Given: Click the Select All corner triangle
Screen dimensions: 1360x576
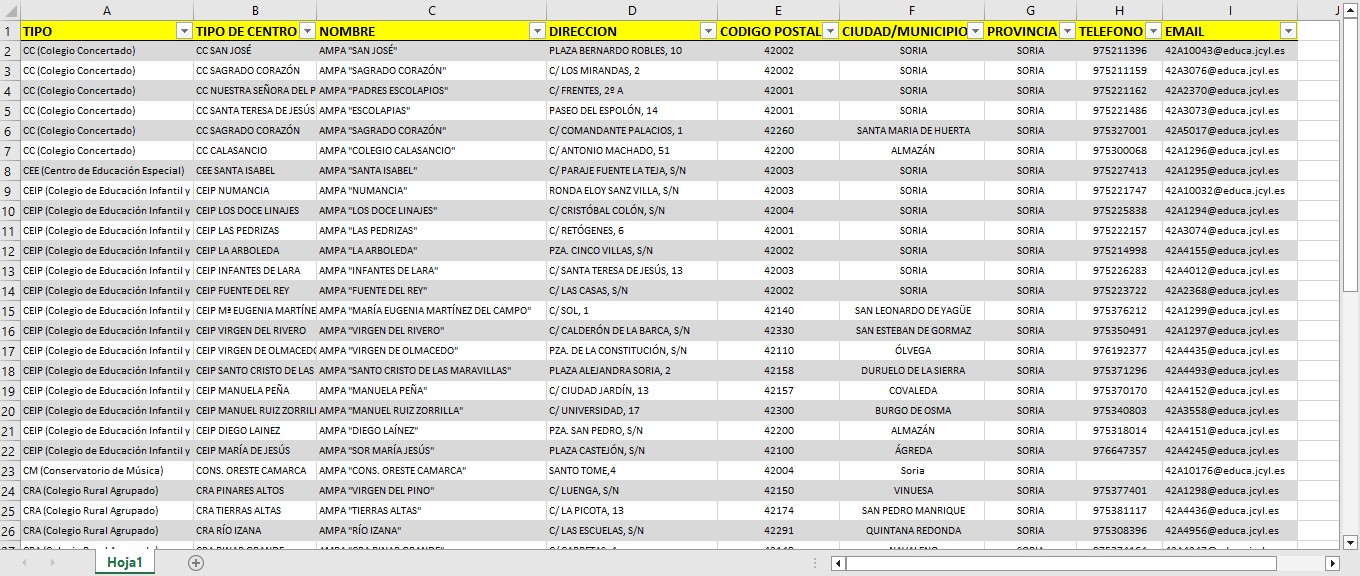Looking at the screenshot, I should [10, 10].
